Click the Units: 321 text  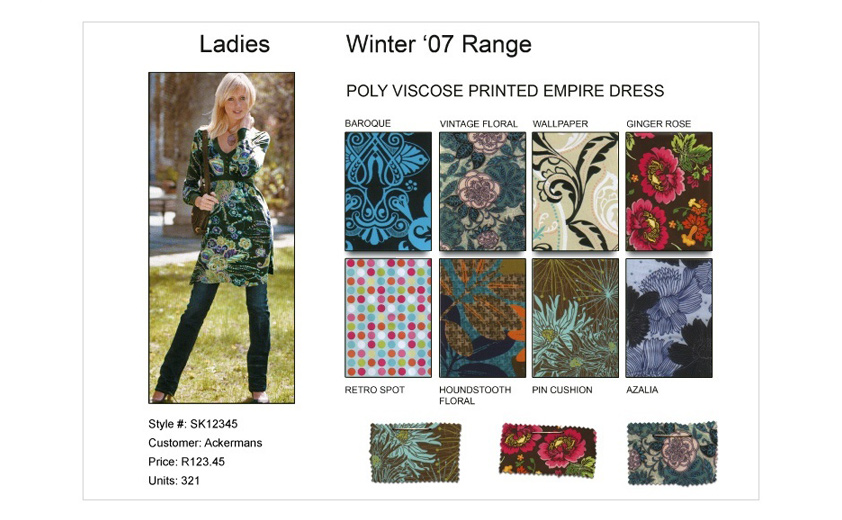(174, 480)
